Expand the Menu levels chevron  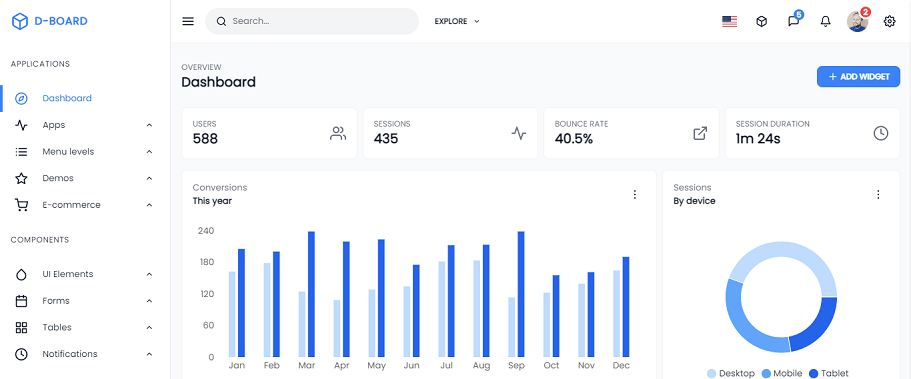point(149,152)
